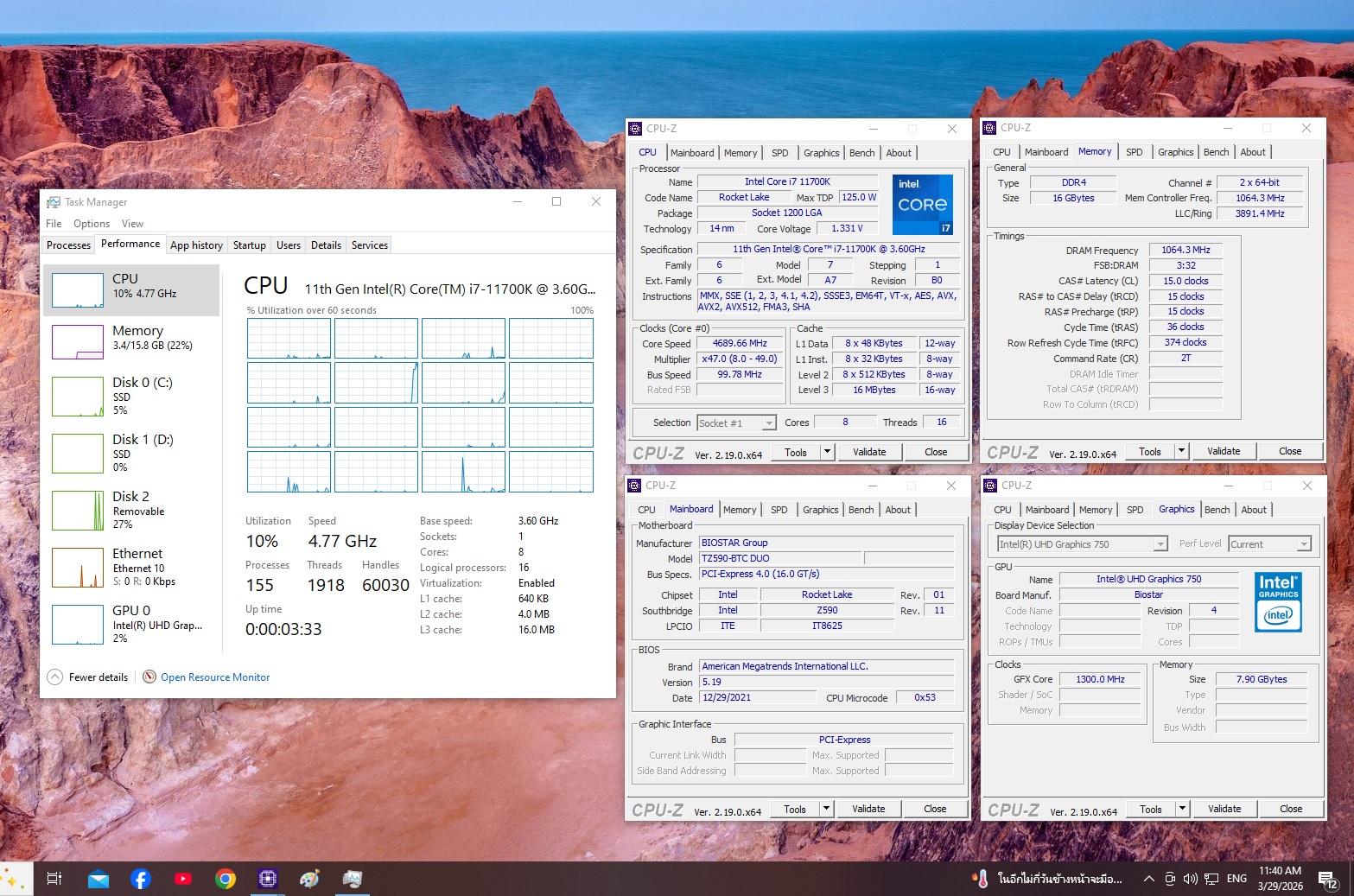Switch to the App history tab
Image resolution: width=1354 pixels, height=896 pixels.
pos(196,245)
